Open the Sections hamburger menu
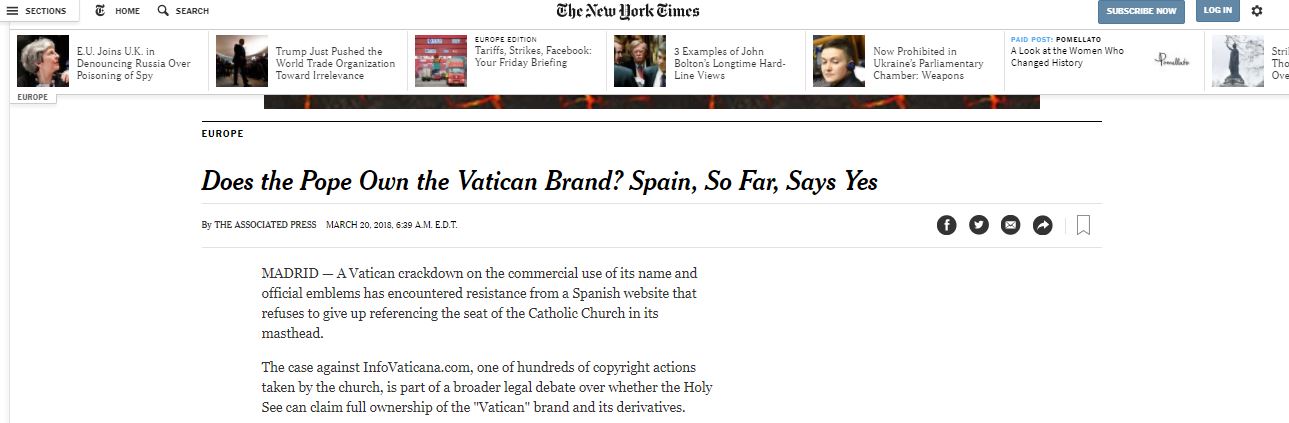This screenshot has height=423, width=1289. [37, 11]
